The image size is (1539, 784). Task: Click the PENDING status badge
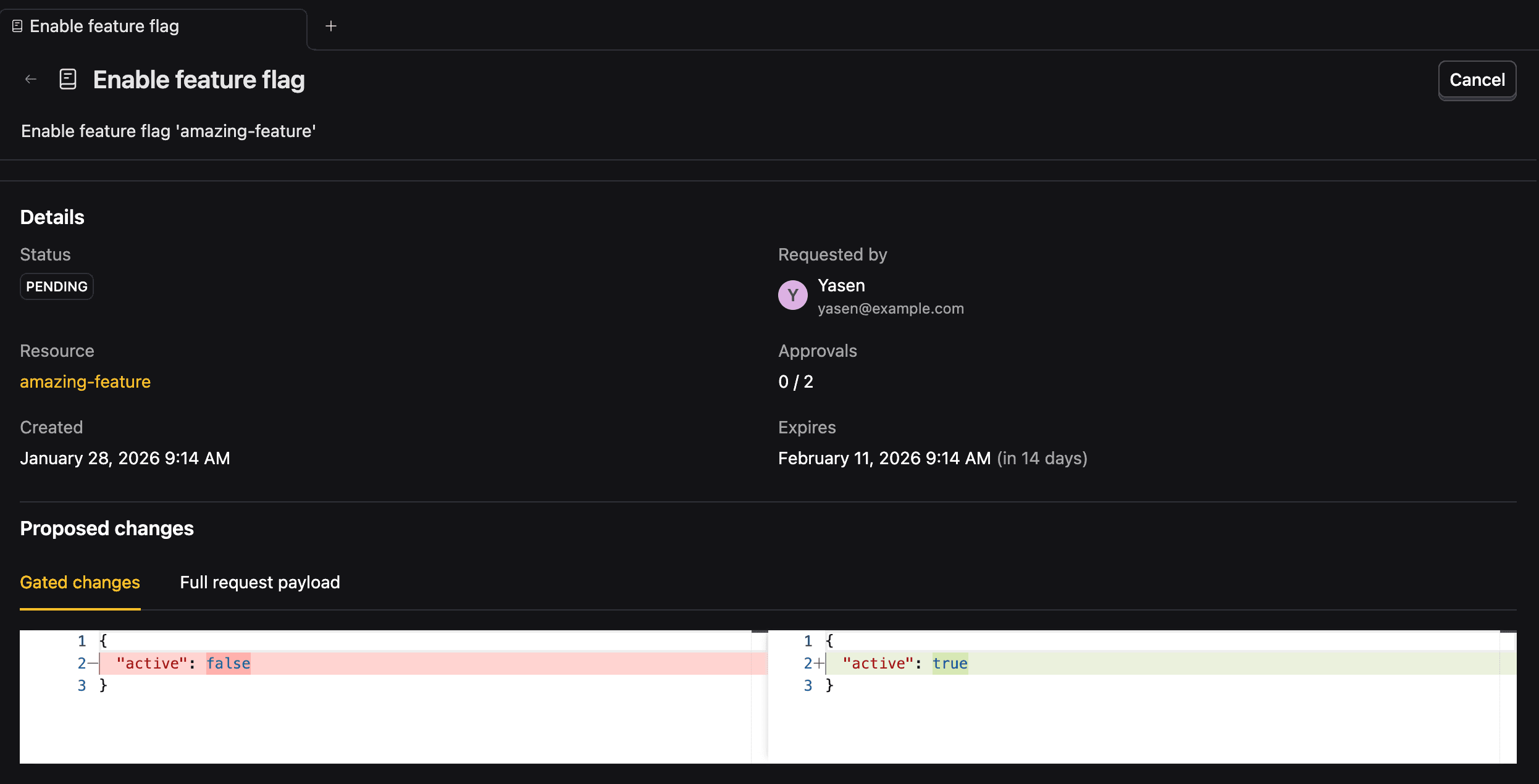coord(56,286)
